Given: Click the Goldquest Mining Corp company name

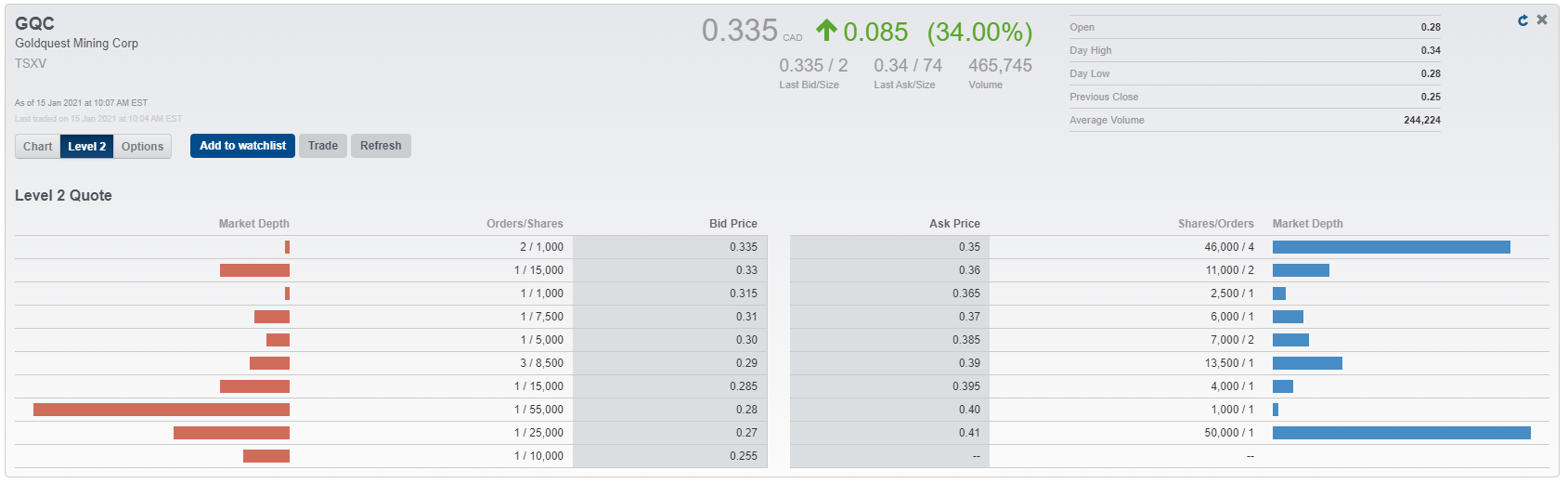Looking at the screenshot, I should pyautogui.click(x=76, y=44).
